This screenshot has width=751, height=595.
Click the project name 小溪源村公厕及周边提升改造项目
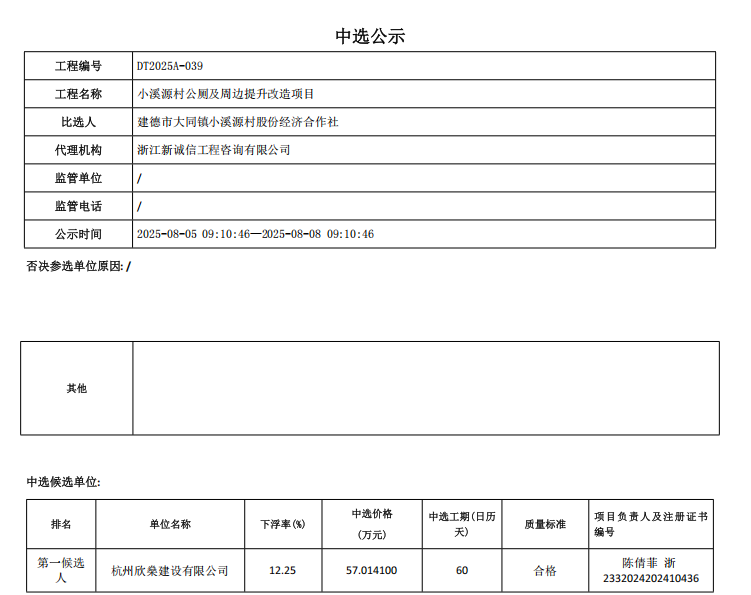pyautogui.click(x=225, y=94)
